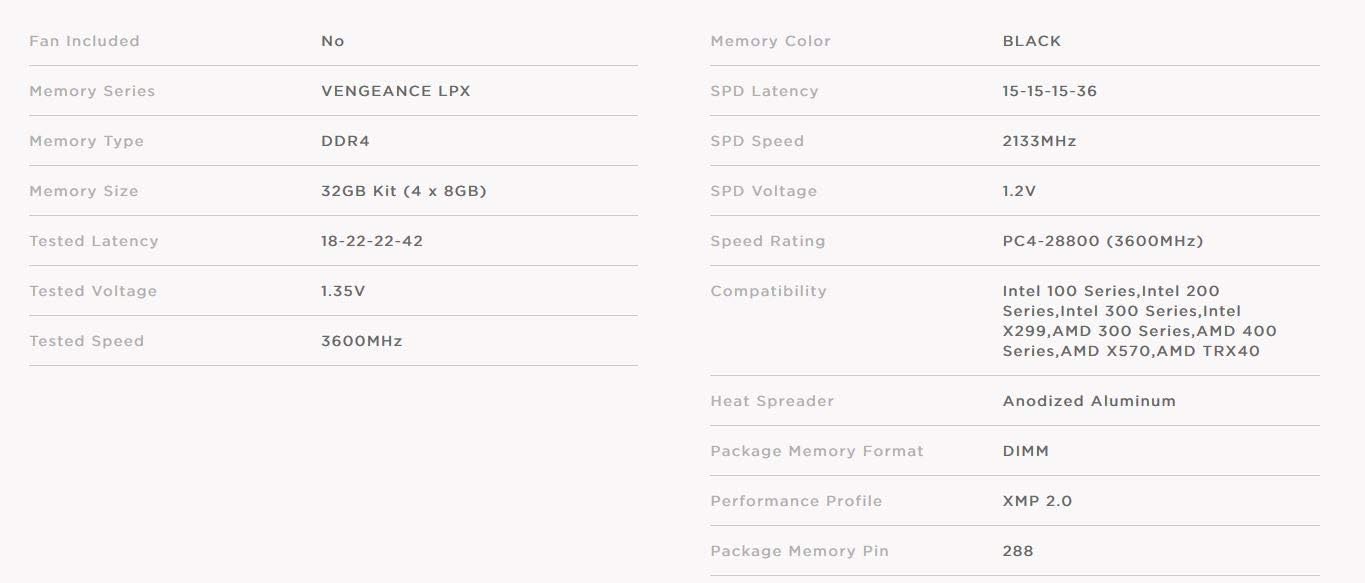Click the "DDR4" memory type value

pos(345,141)
